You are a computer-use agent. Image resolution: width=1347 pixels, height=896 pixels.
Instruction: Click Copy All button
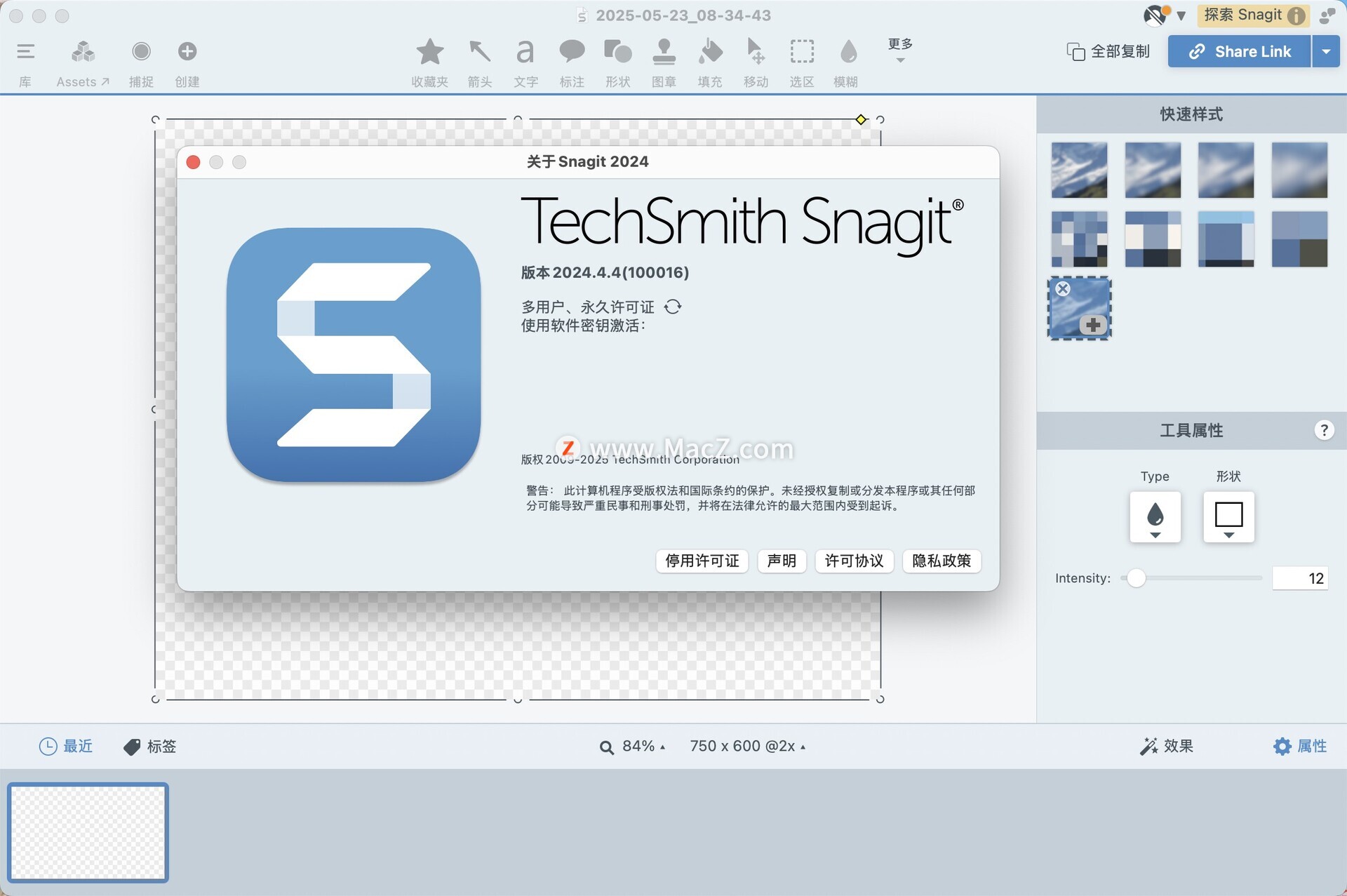[x=1108, y=51]
